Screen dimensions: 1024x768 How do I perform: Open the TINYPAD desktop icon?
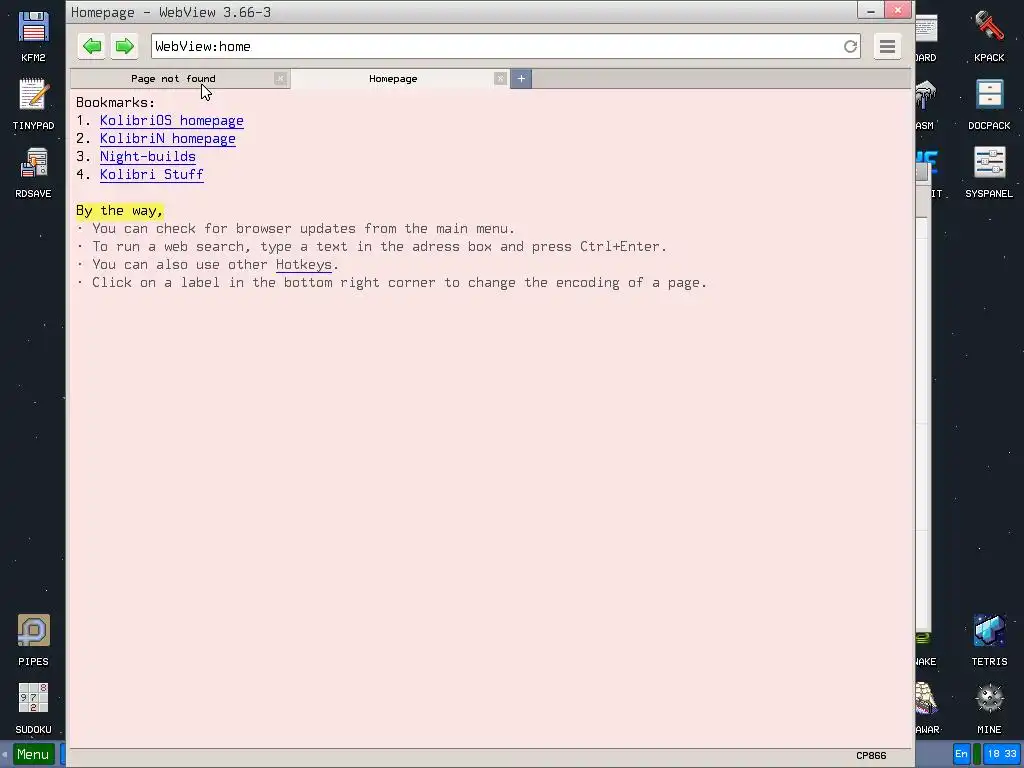33,104
